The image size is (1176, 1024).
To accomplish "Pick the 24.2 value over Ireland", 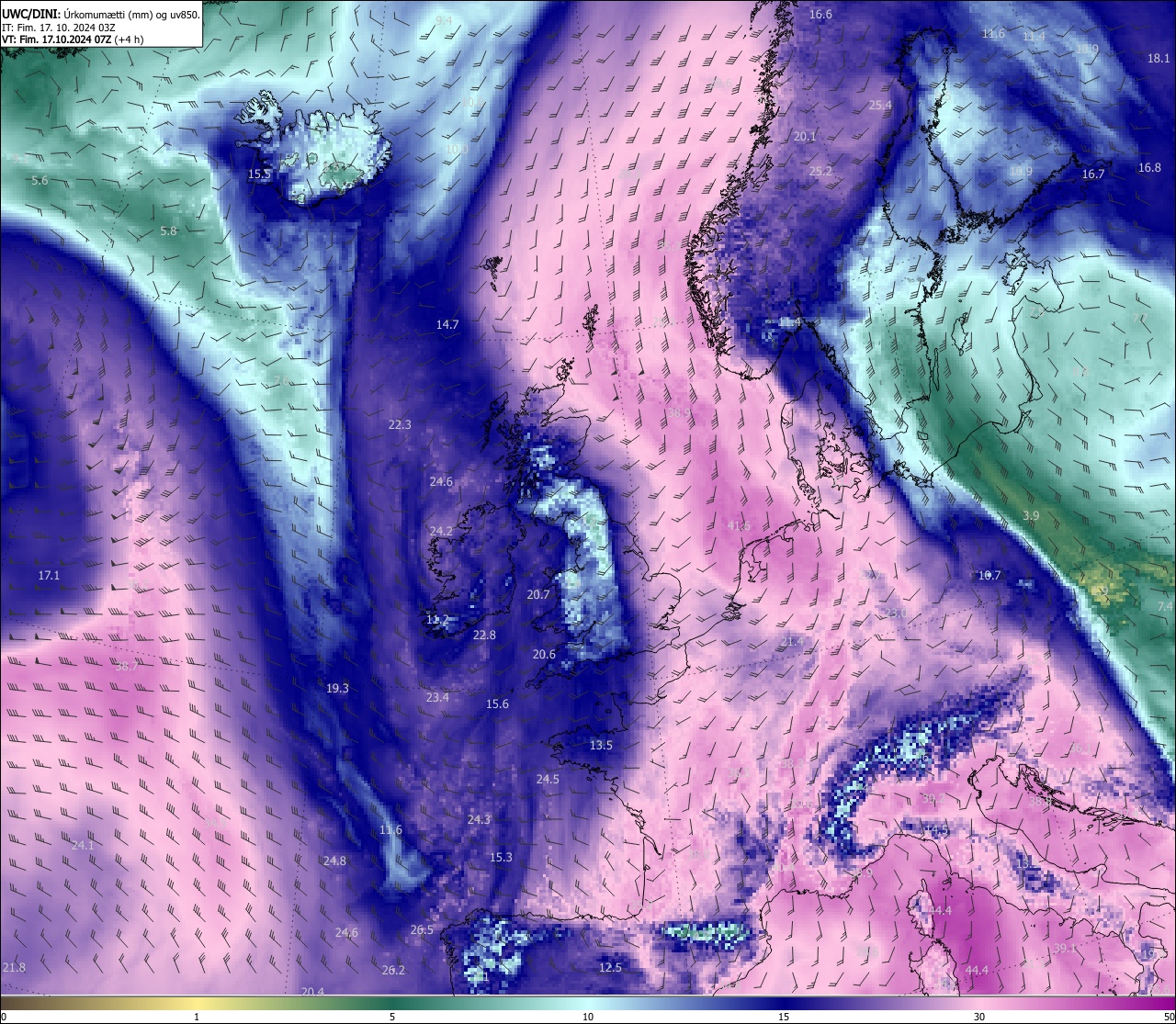I will pos(441,531).
